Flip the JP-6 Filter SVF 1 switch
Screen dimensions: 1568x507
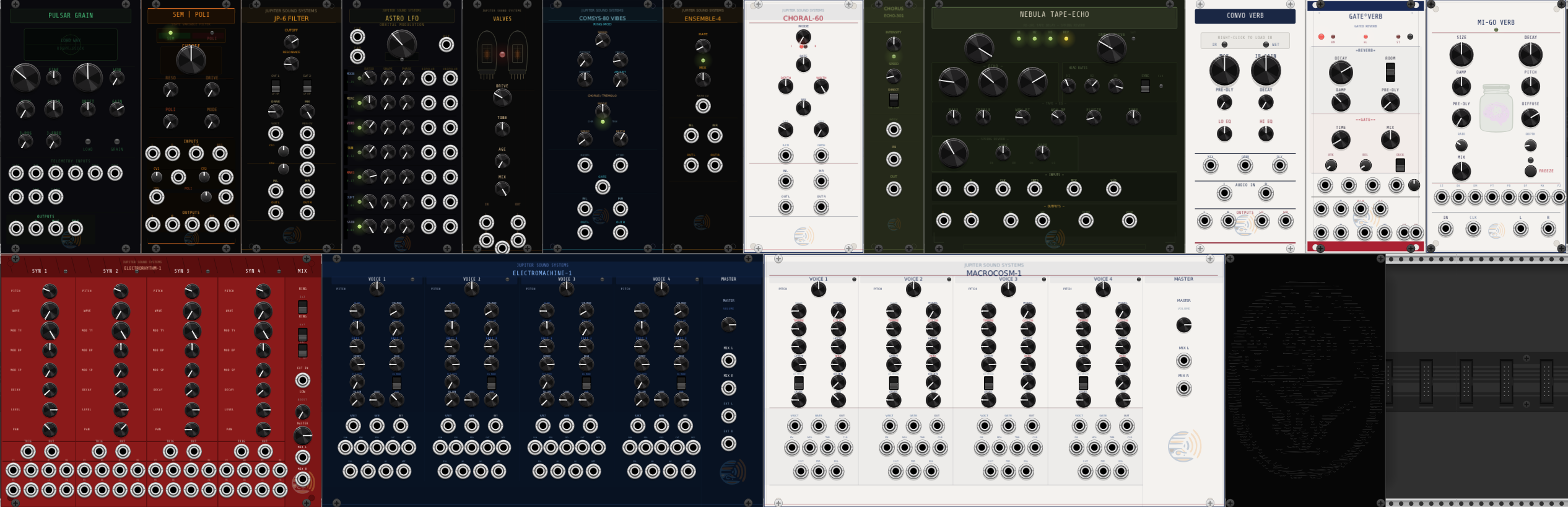click(276, 87)
